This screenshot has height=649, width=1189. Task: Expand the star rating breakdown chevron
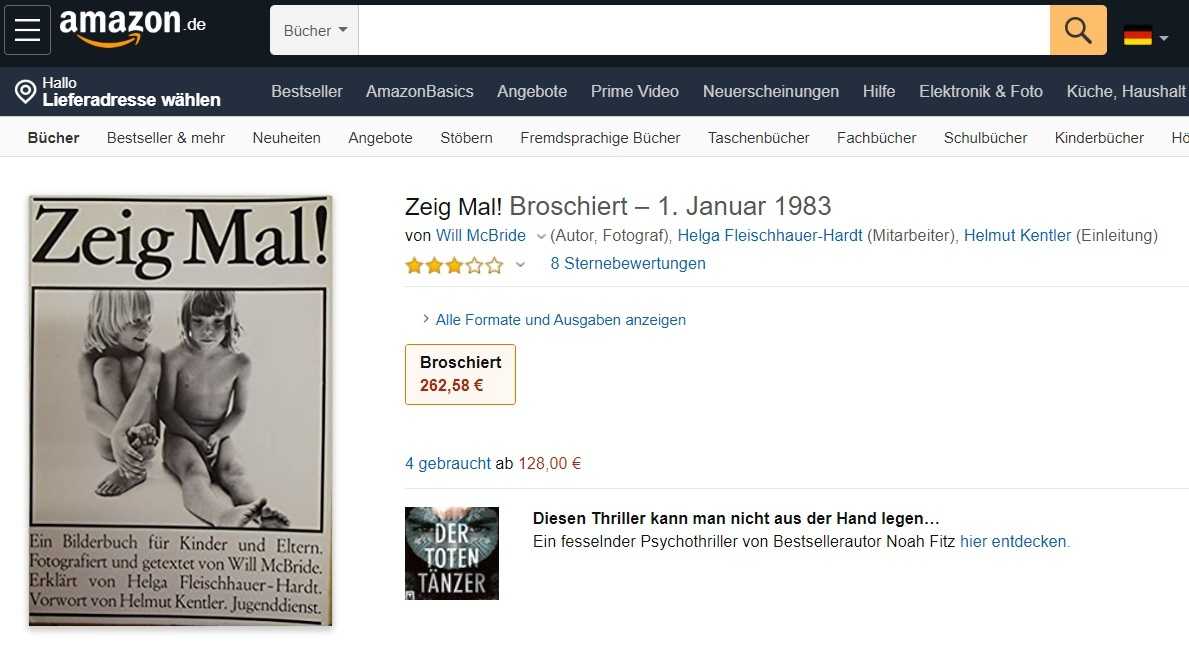pos(520,265)
